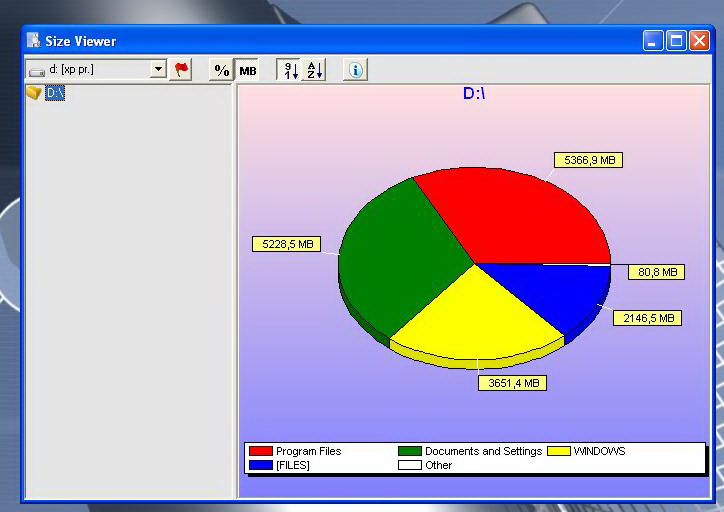Click the green Documents and Settings legend swatch
Viewport: 724px width, 512px height.
tap(410, 451)
